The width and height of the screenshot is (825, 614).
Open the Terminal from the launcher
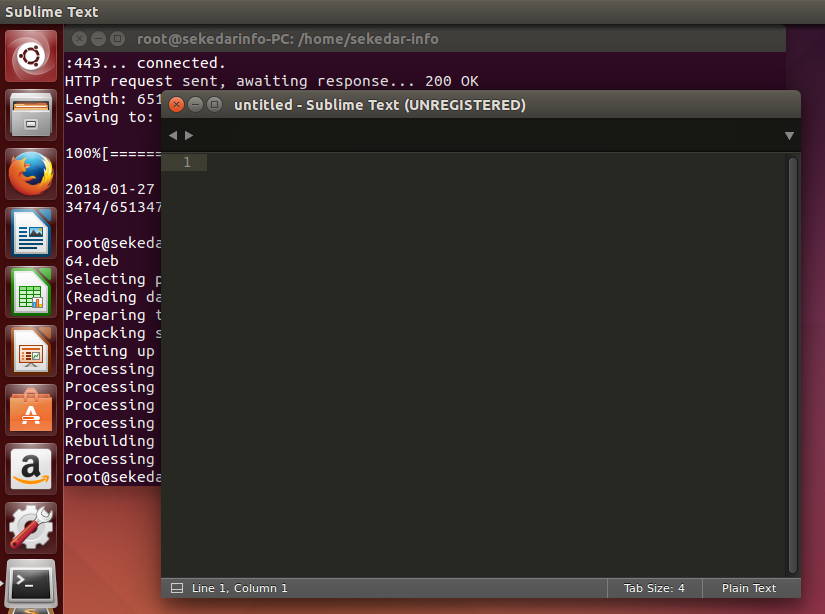click(30, 583)
